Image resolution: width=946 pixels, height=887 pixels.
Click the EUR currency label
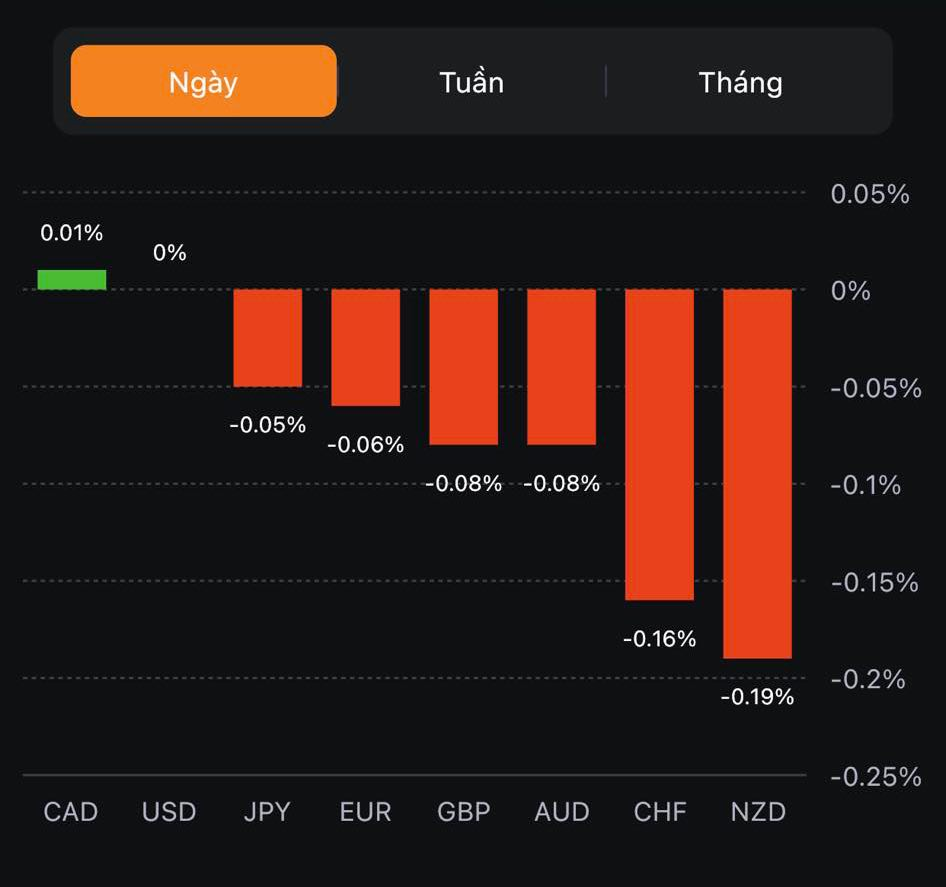pos(366,811)
